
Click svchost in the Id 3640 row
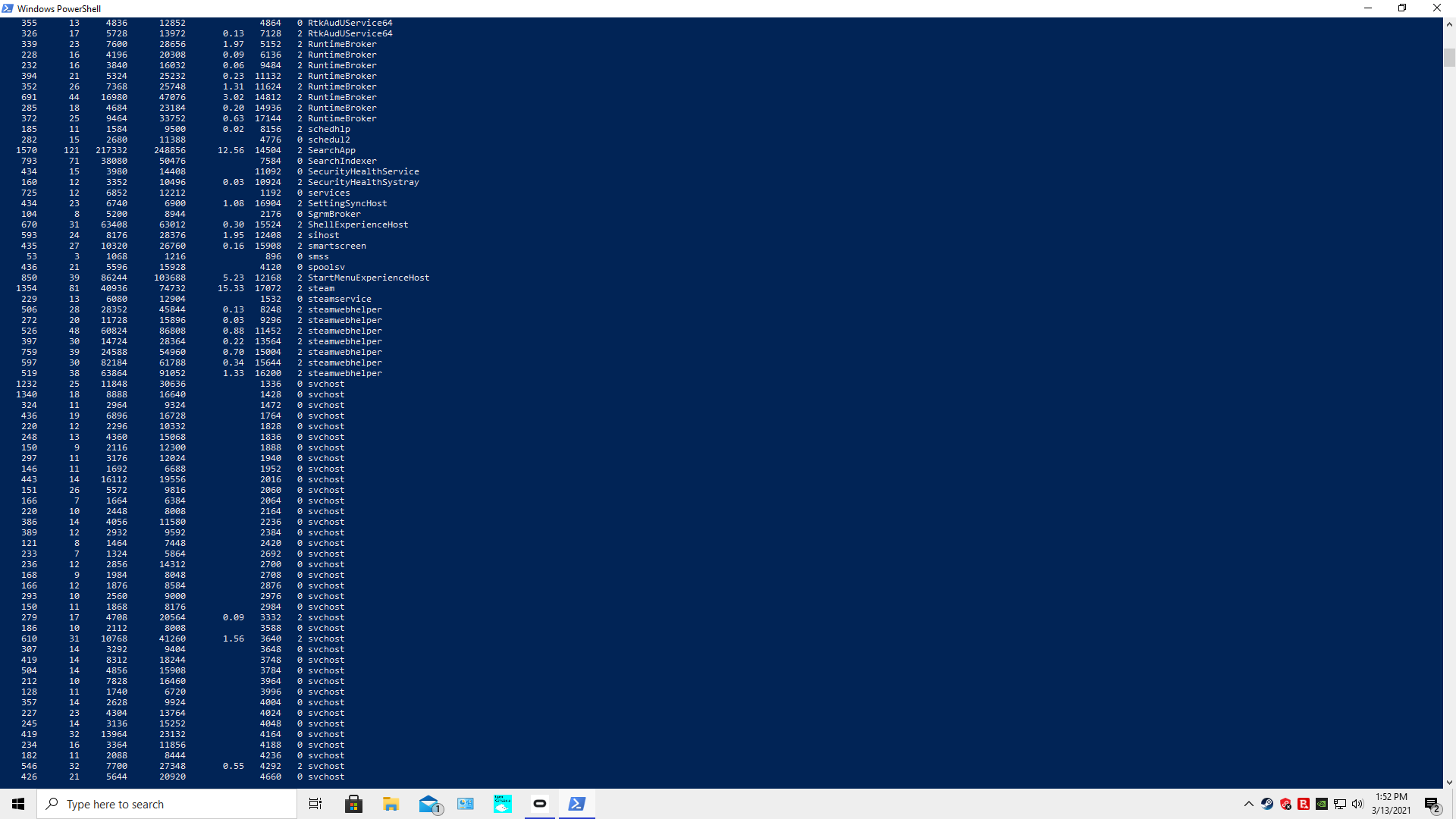tap(326, 639)
